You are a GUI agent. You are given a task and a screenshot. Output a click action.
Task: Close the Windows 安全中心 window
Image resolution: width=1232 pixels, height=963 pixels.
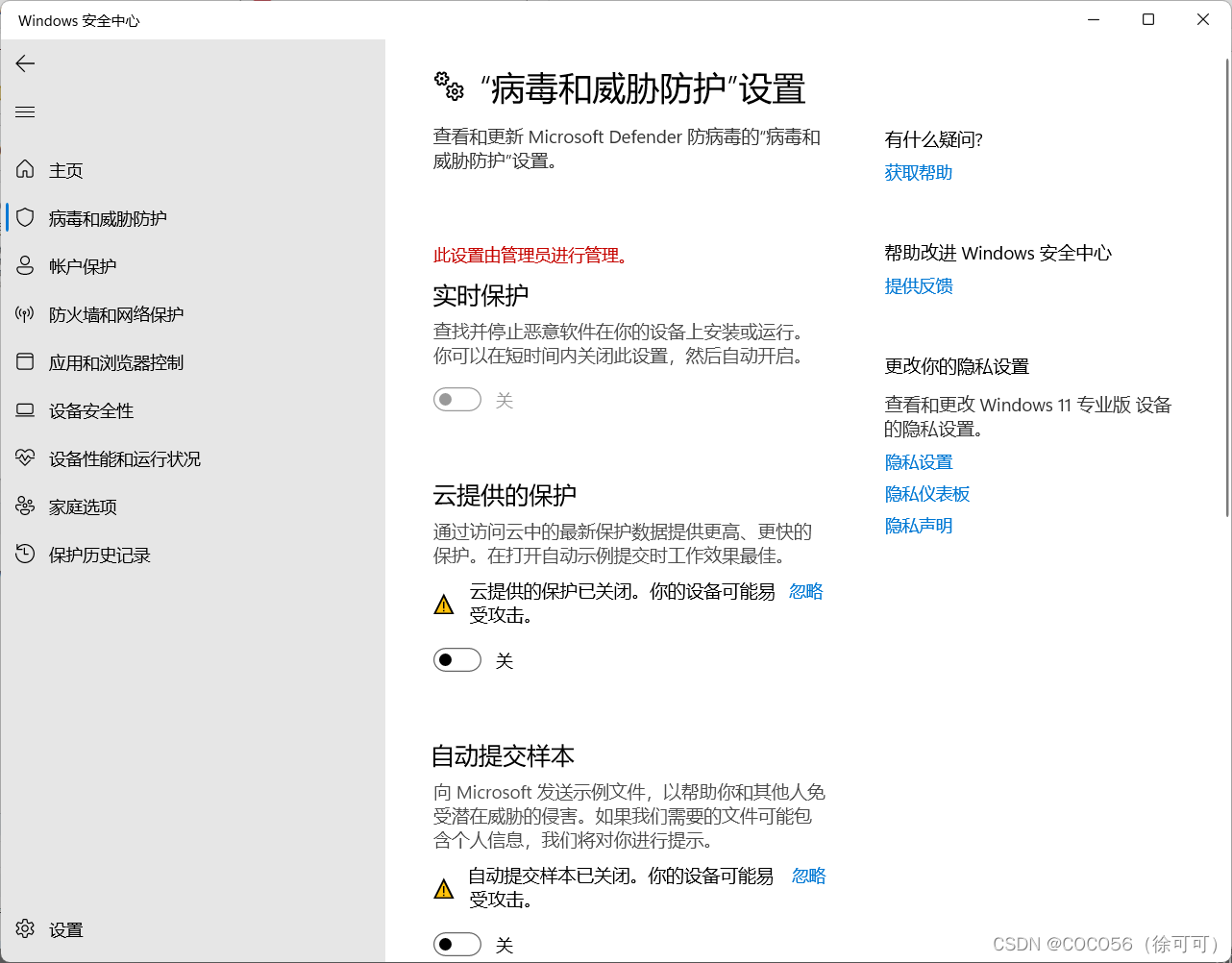(x=1203, y=20)
